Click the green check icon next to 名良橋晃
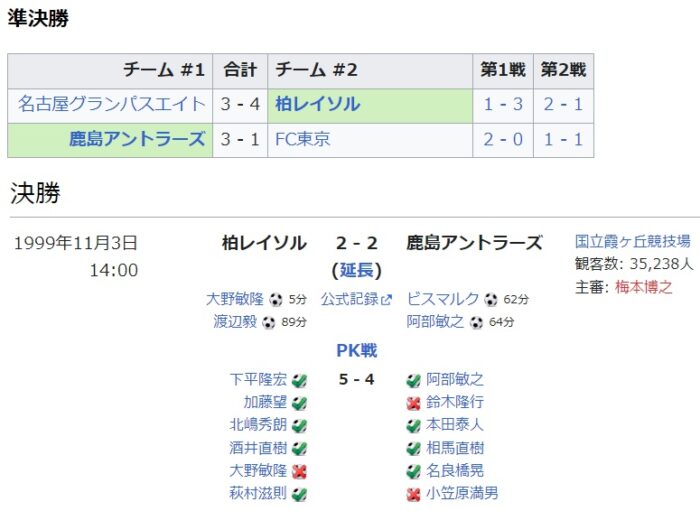Screen dimensions: 700x511 414,471
